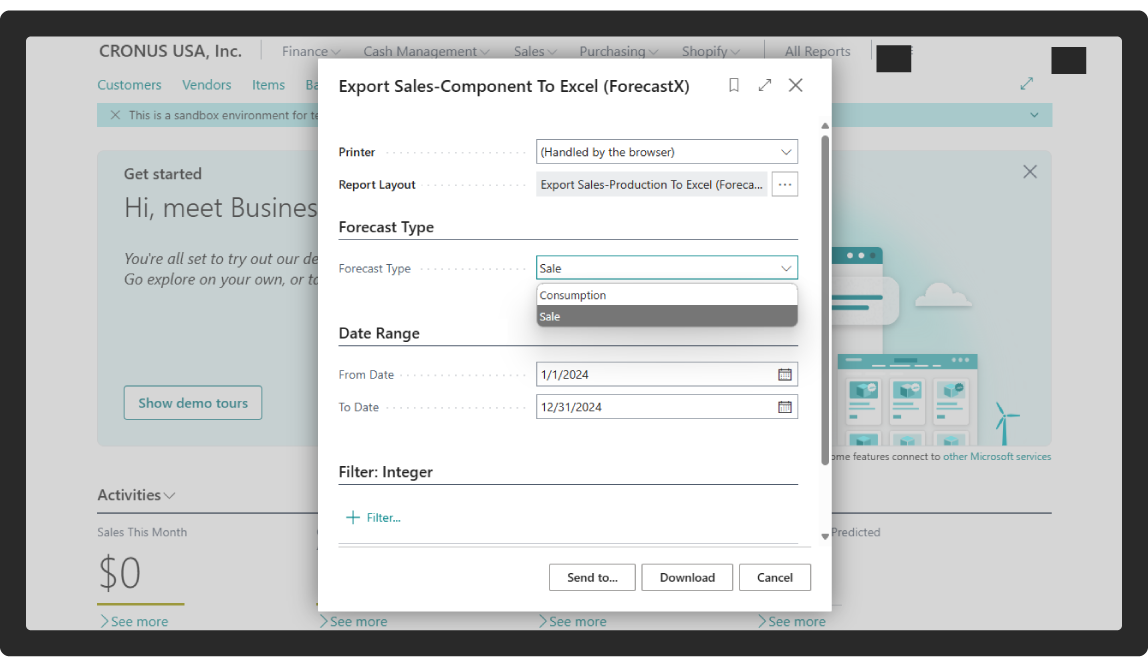Click the dialog vertical scrollbar thumb
Screen dimensions: 1148x667
824,299
